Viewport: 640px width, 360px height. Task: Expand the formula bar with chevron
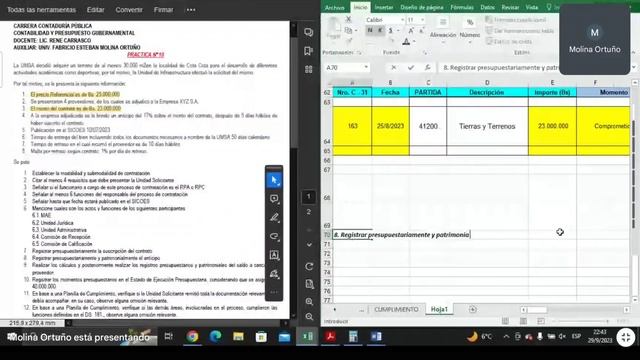634,67
